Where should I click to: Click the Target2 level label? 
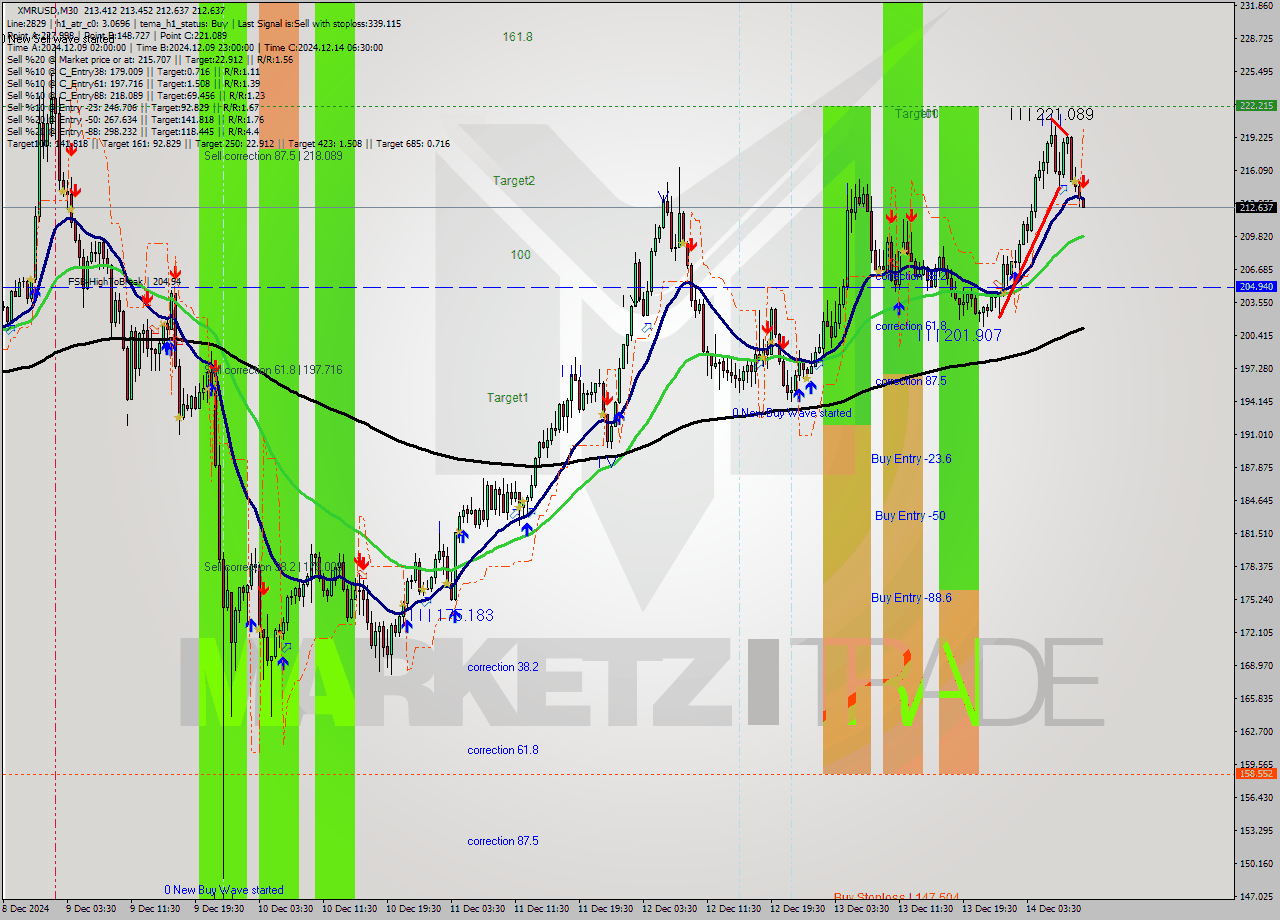point(514,181)
